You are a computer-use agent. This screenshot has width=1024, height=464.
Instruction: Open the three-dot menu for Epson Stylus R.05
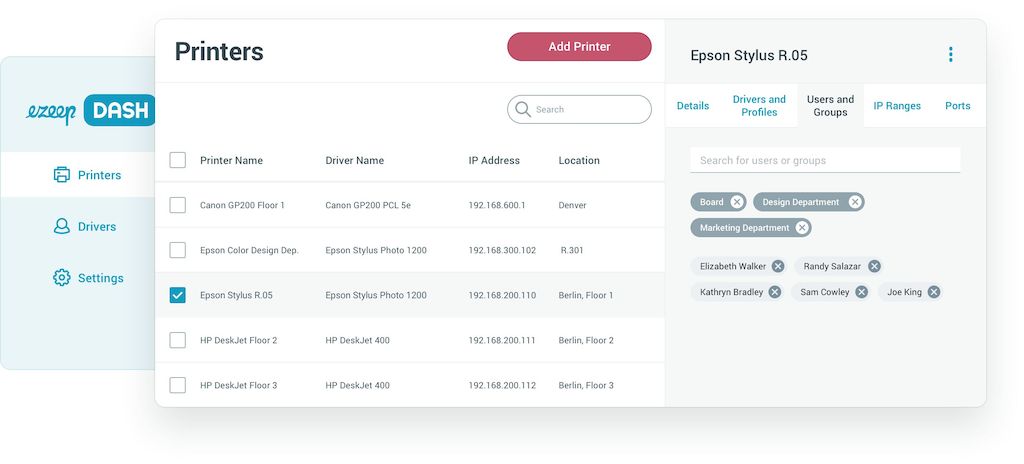(950, 55)
